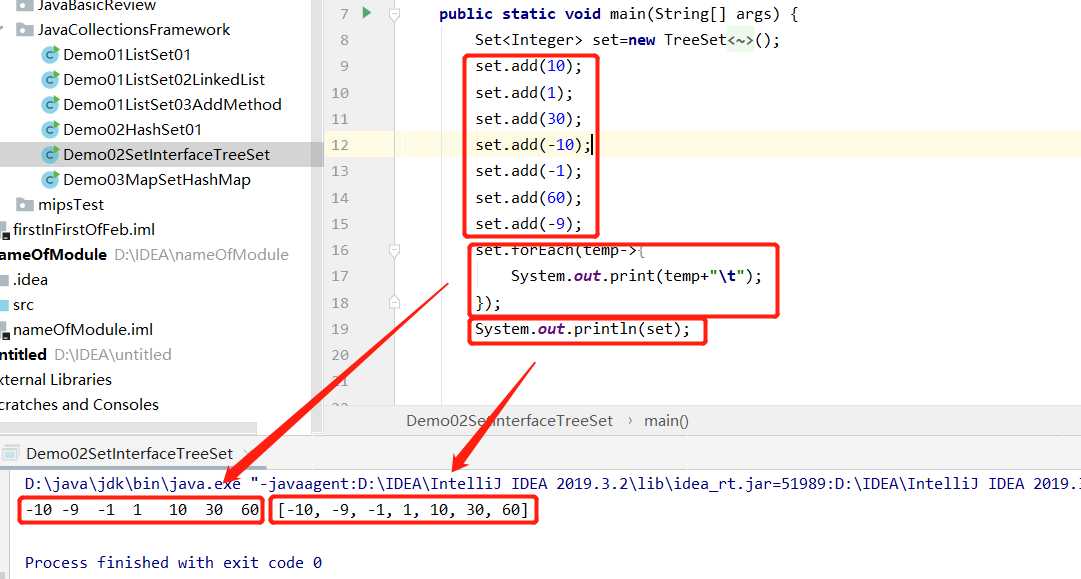1081x579 pixels.
Task: Click the Demo01ListSet01 class icon
Action: (50, 54)
